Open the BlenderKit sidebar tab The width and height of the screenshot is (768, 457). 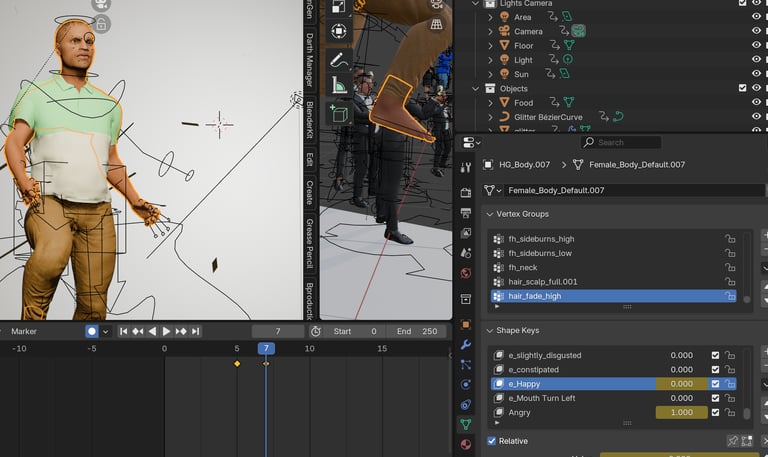point(310,122)
